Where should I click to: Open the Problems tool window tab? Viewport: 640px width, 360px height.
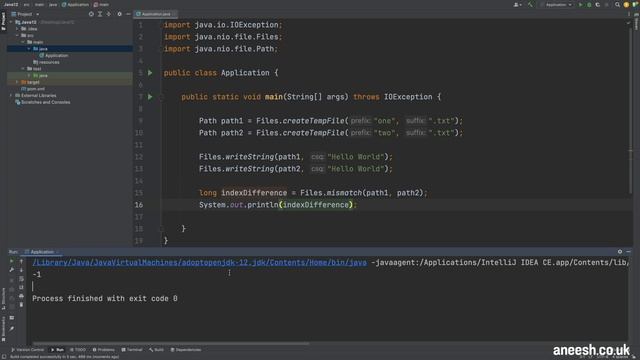[x=104, y=350]
